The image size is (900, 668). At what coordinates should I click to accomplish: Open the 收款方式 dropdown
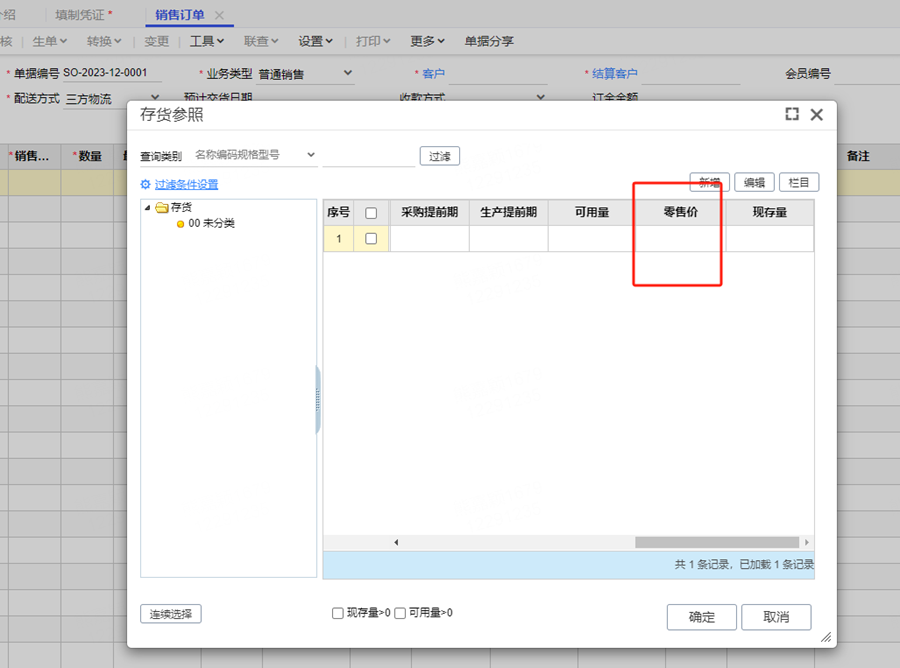tap(540, 97)
